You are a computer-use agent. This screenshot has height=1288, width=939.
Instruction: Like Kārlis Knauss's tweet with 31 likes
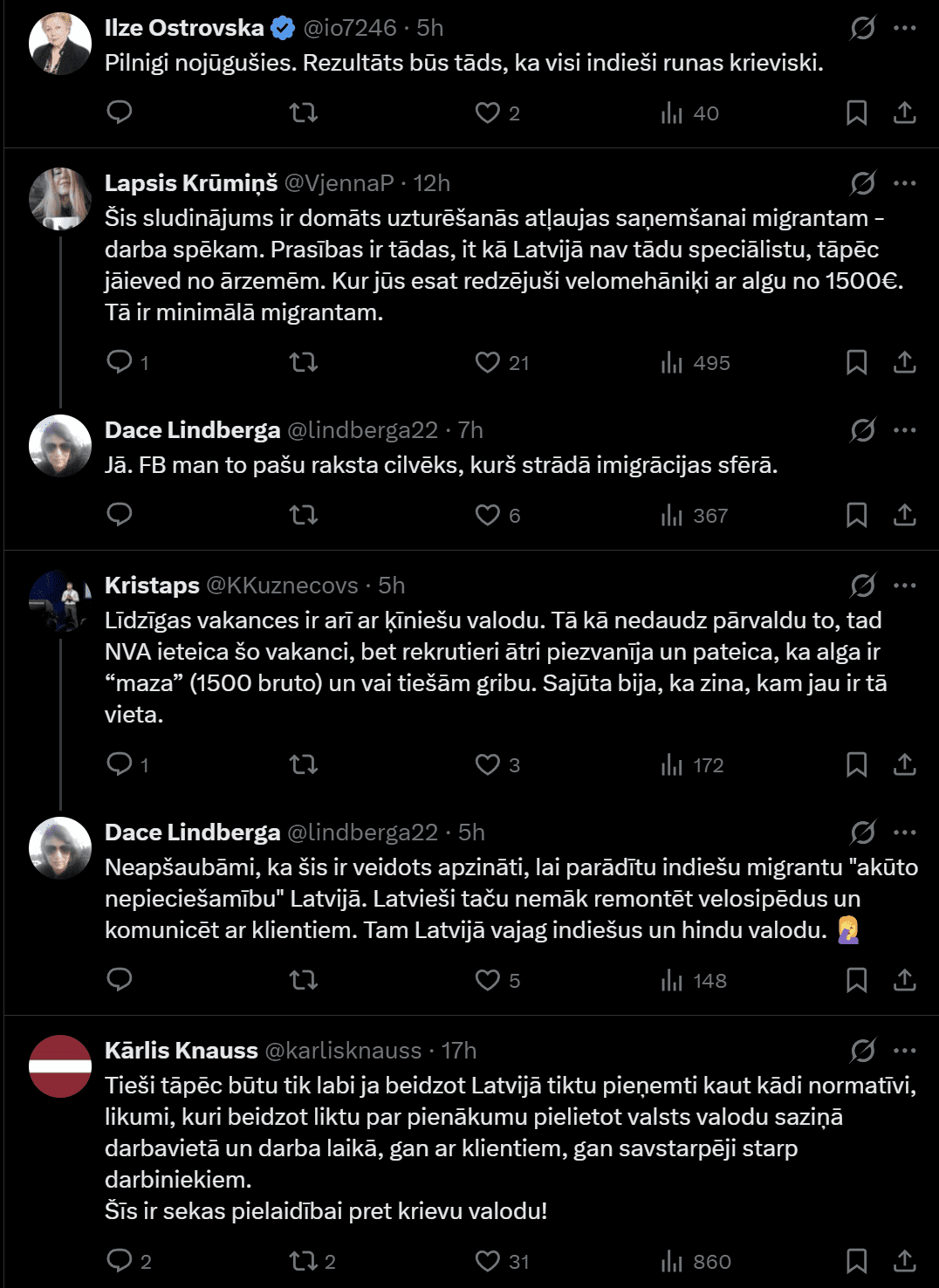pyautogui.click(x=487, y=1261)
